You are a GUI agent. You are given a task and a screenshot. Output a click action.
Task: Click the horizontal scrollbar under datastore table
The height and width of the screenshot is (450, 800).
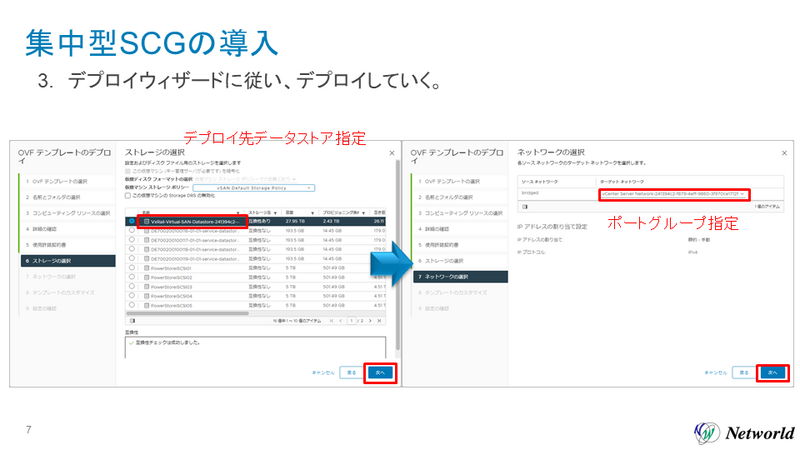coord(187,313)
